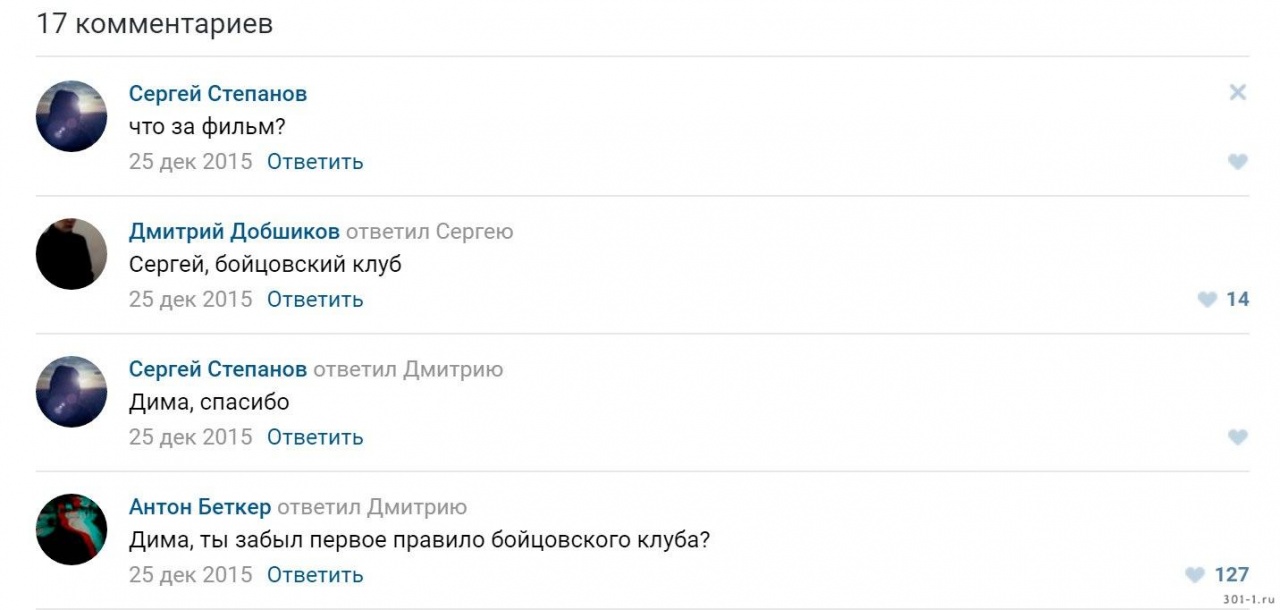This screenshot has height=610, width=1280.
Task: Like Дмитрий Добшиков's comment with 14 likes
Action: (1208, 299)
